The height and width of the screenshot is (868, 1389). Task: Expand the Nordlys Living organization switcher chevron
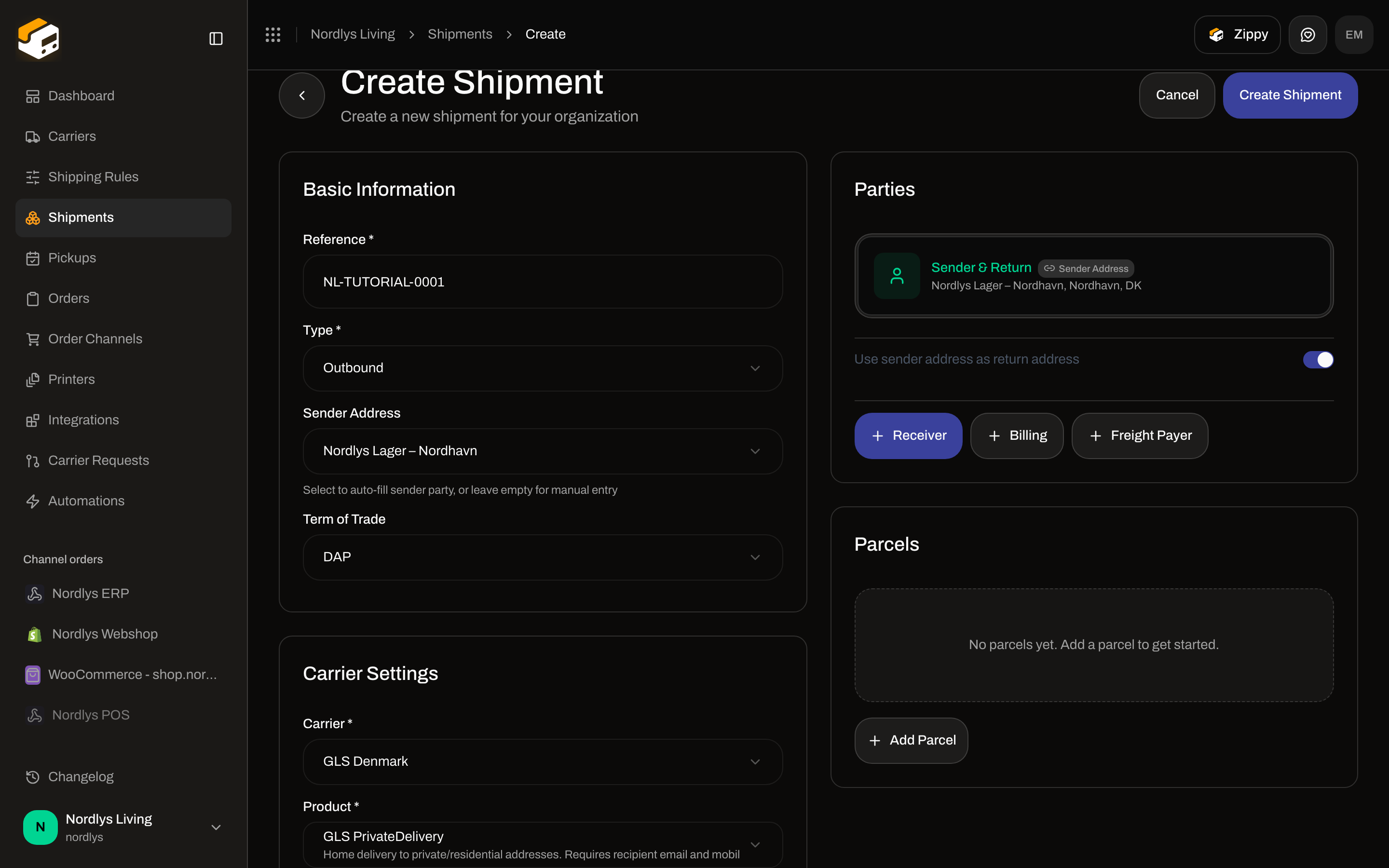click(216, 827)
